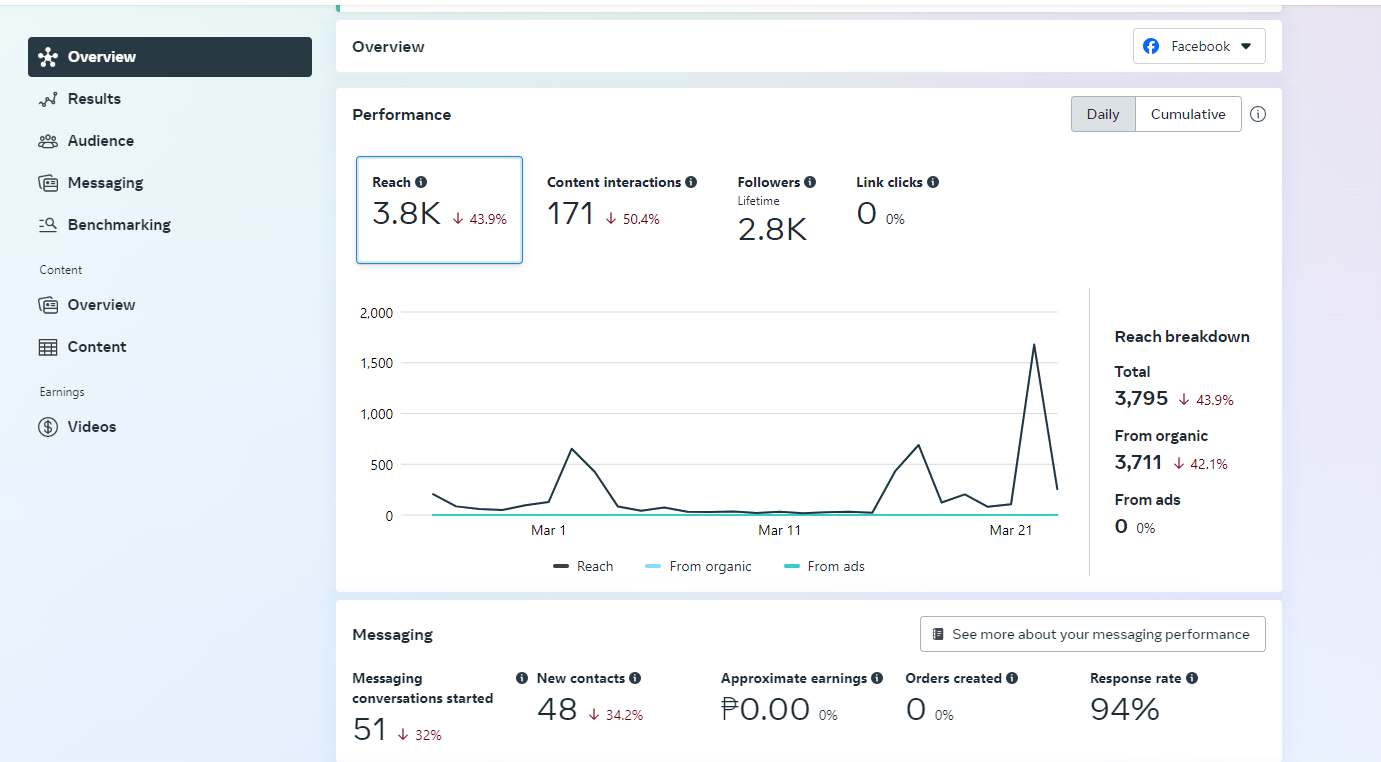Click the Total reach value 3,795
The height and width of the screenshot is (762, 1381).
[x=1141, y=398]
